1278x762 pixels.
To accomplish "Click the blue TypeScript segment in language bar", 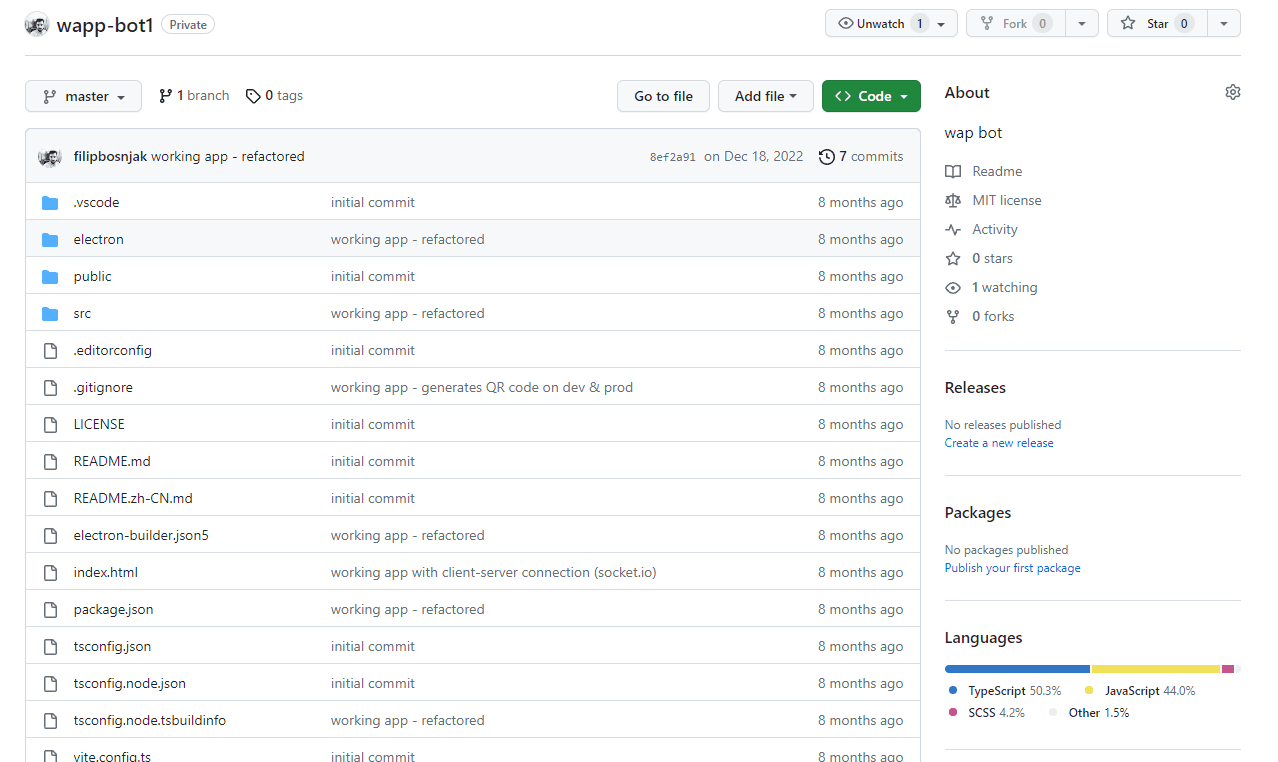I will coord(1017,669).
